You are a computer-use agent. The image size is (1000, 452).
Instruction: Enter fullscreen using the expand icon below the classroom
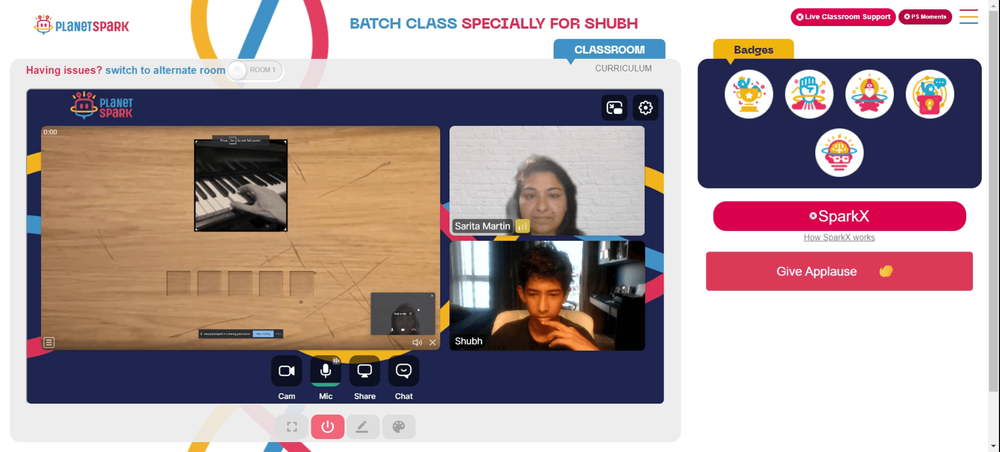pyautogui.click(x=292, y=426)
